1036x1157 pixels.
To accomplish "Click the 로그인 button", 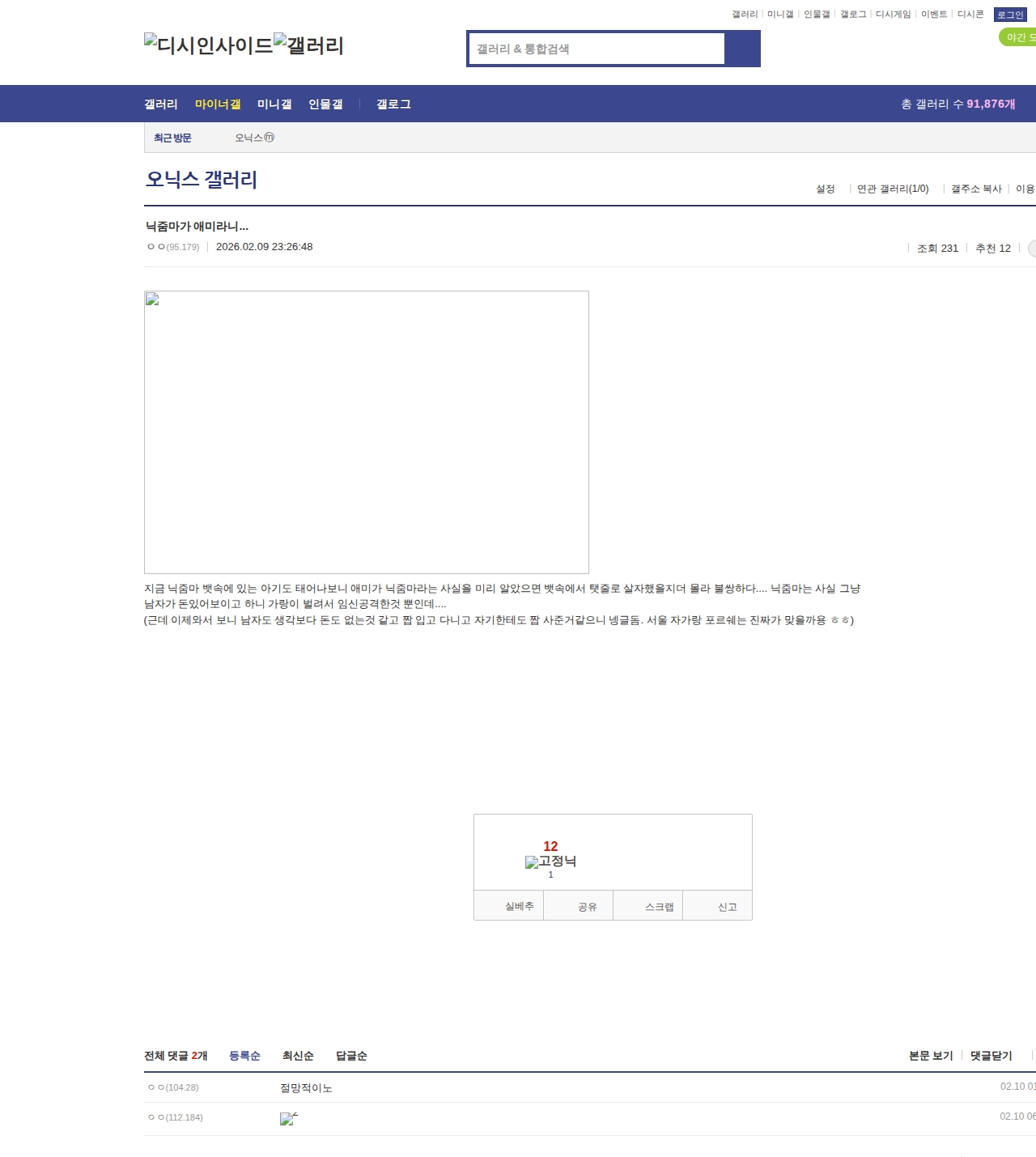I will click(x=1010, y=15).
